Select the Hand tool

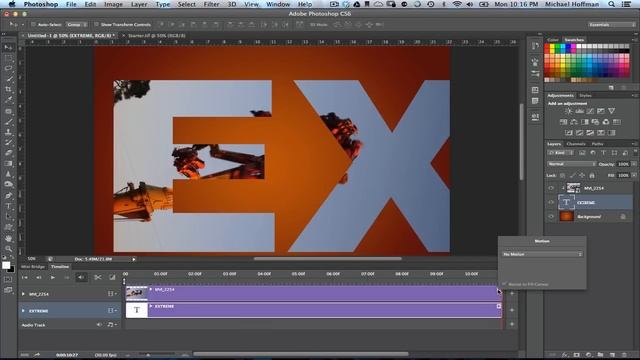(8, 238)
